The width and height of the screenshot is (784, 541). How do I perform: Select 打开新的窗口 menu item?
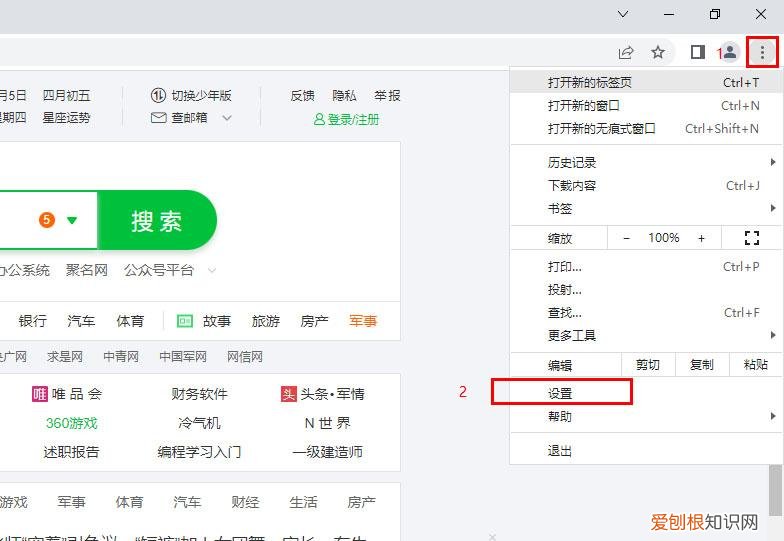[x=644, y=106]
